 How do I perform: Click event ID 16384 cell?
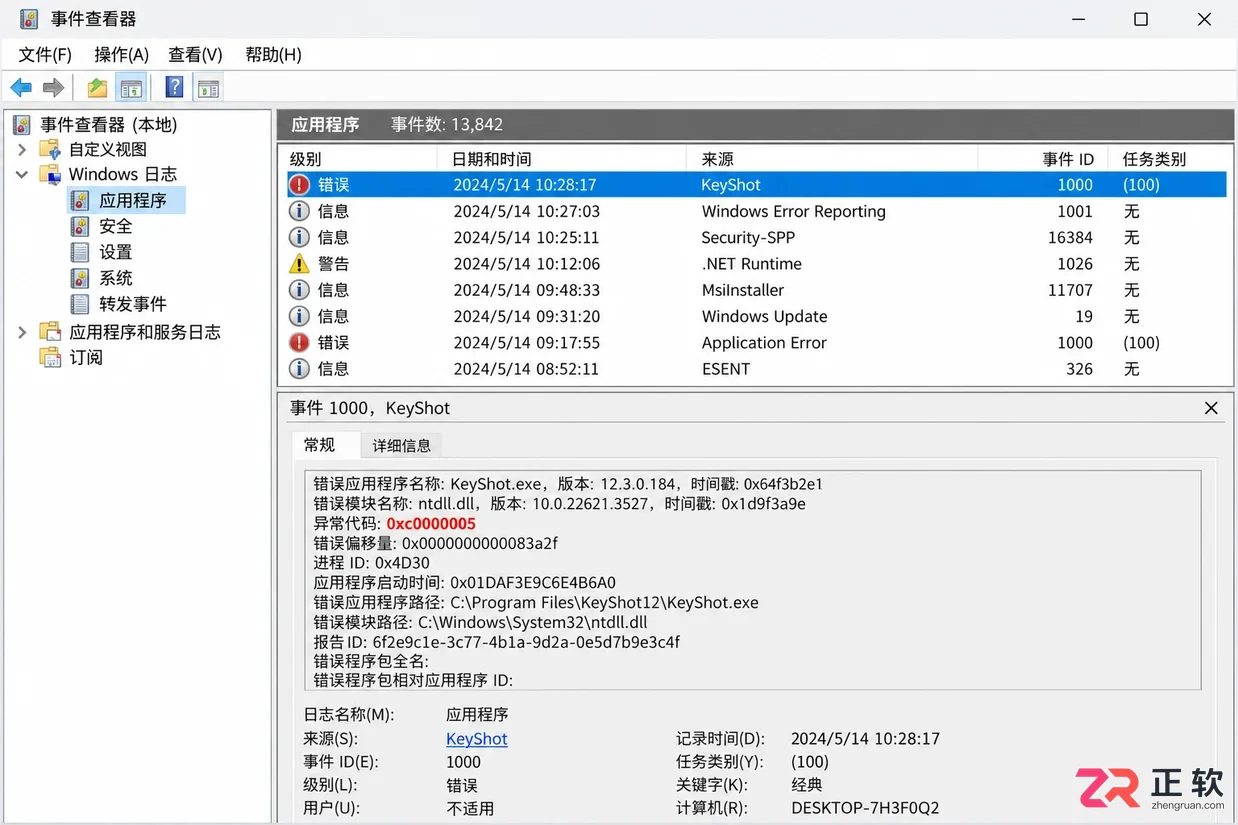click(1071, 237)
